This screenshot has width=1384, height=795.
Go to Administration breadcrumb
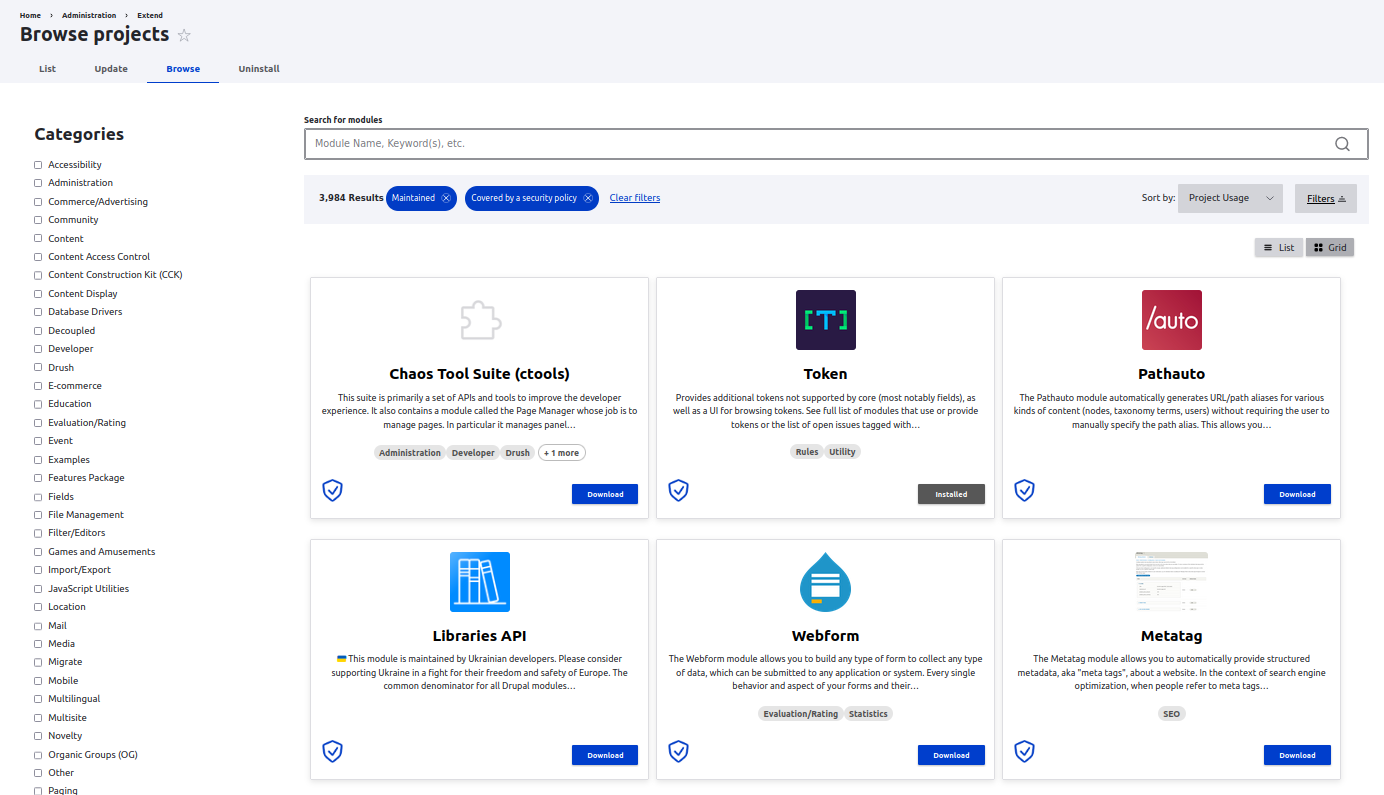pos(89,16)
